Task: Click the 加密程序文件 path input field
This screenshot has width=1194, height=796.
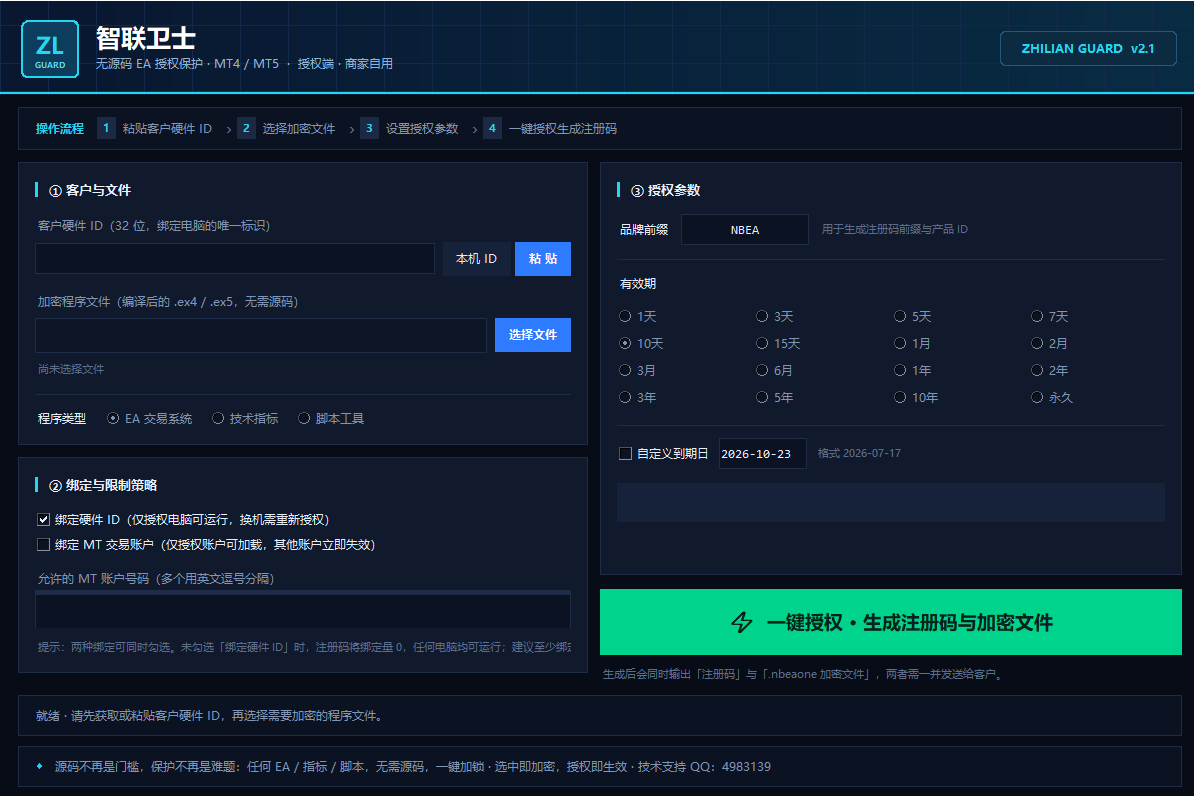Action: [x=261, y=335]
